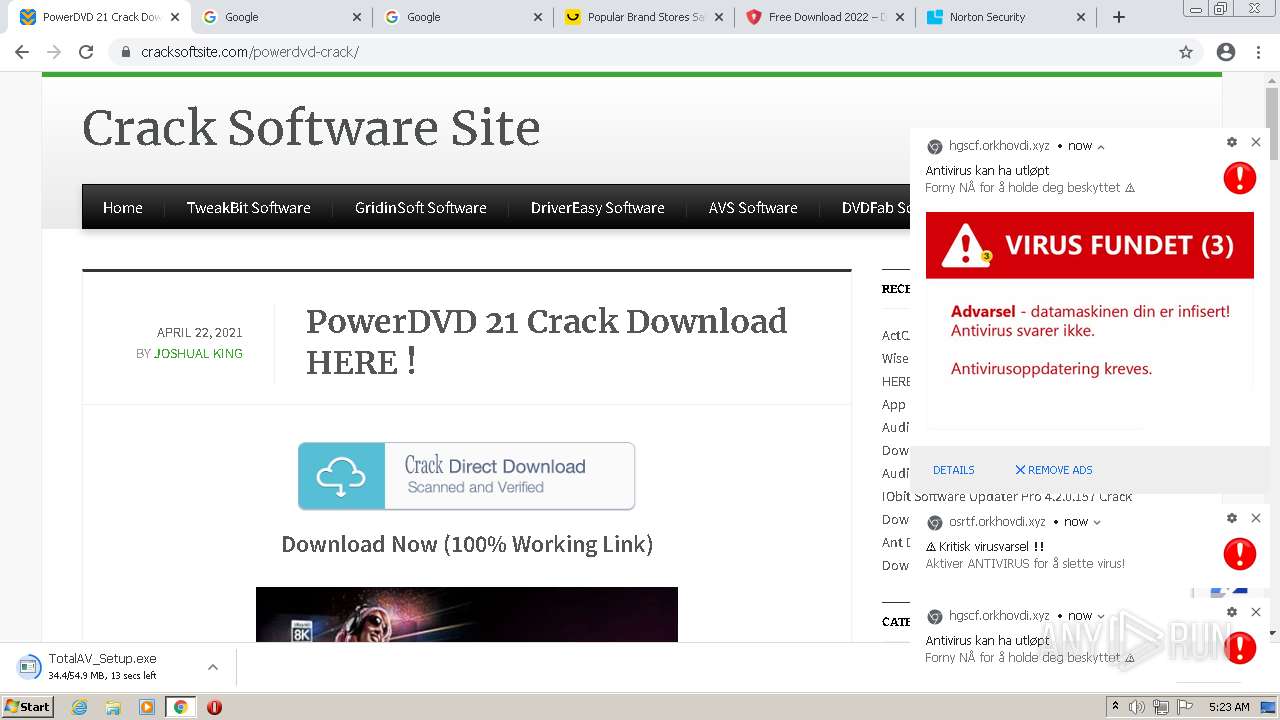Open the DriverEasy Software menu item
Viewport: 1280px width, 720px height.
598,207
